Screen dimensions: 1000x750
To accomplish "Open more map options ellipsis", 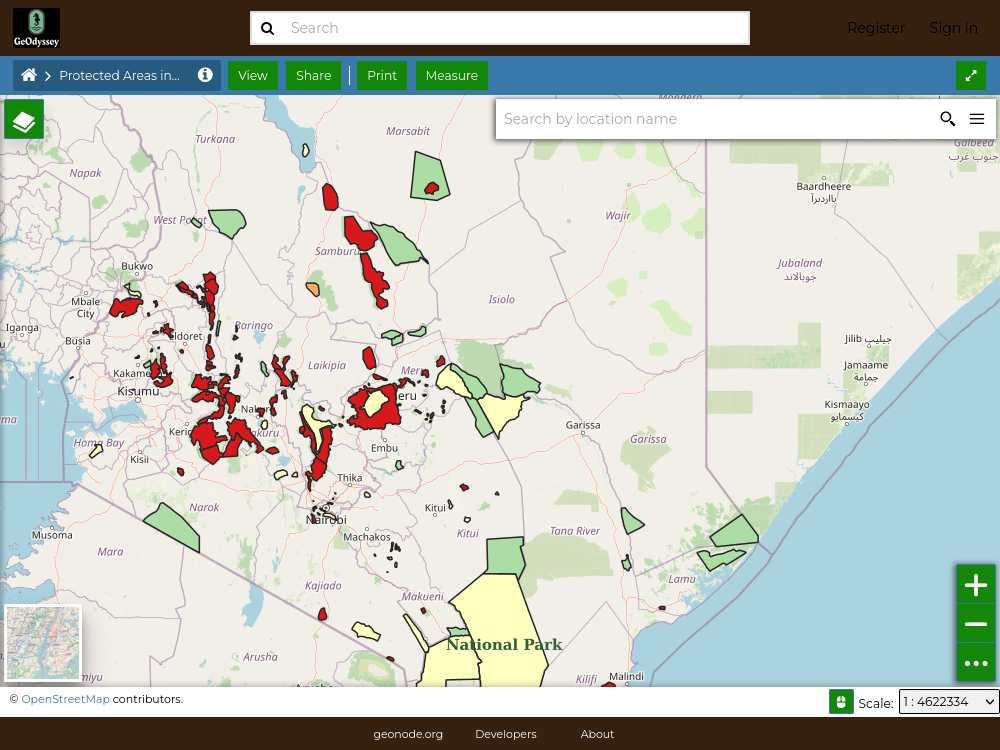I will (x=976, y=663).
